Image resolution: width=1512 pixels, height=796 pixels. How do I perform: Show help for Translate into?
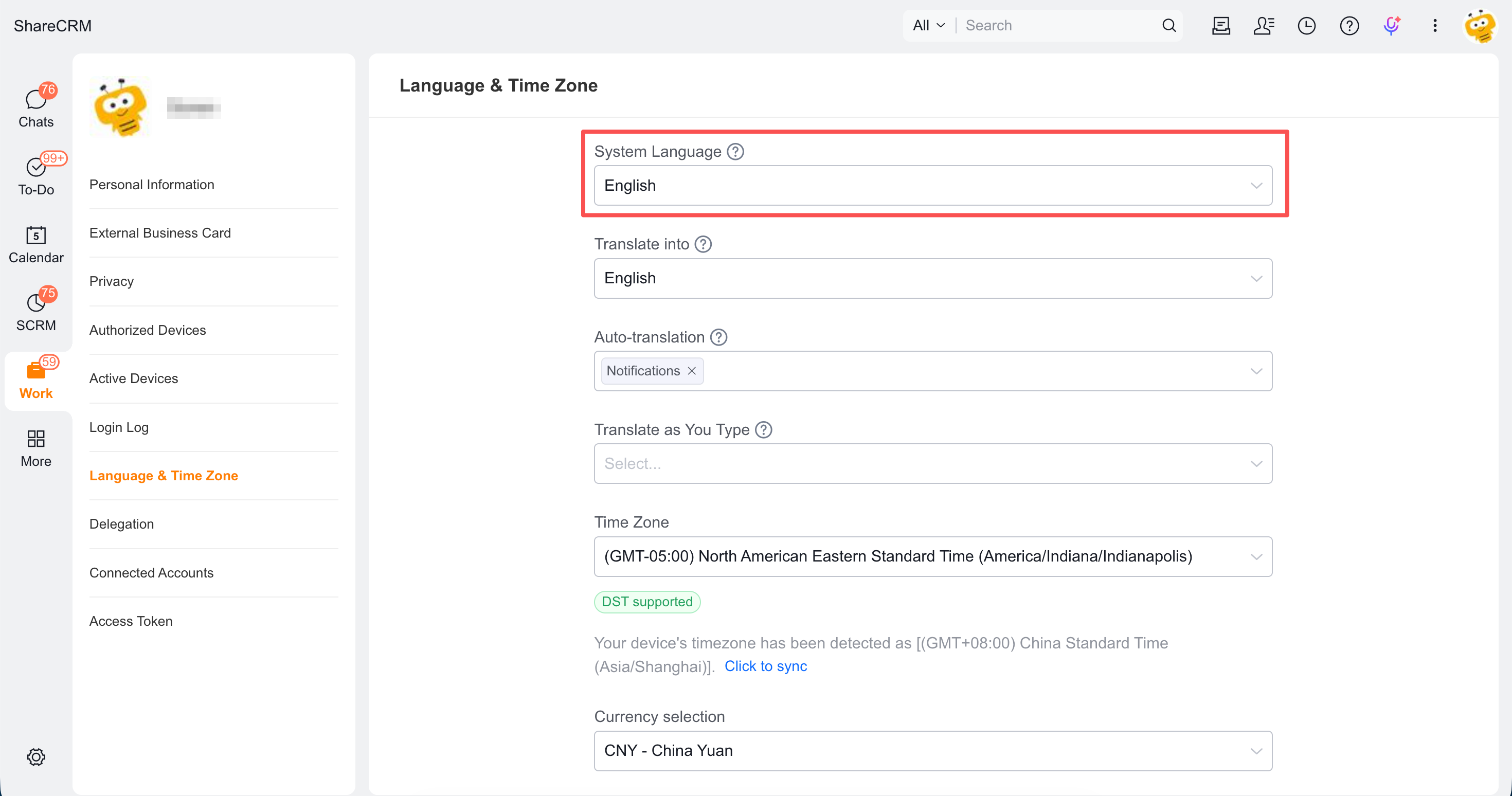point(703,244)
